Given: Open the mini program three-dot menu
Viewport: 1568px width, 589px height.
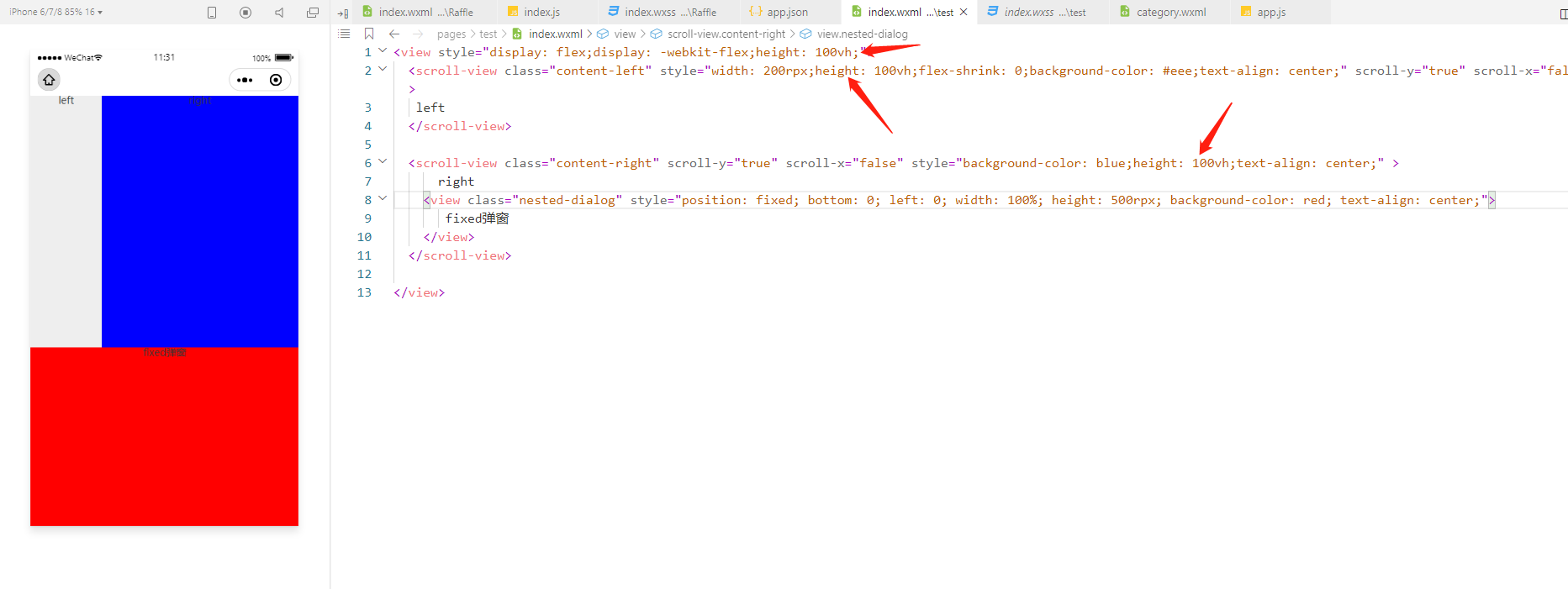Looking at the screenshot, I should click(245, 80).
